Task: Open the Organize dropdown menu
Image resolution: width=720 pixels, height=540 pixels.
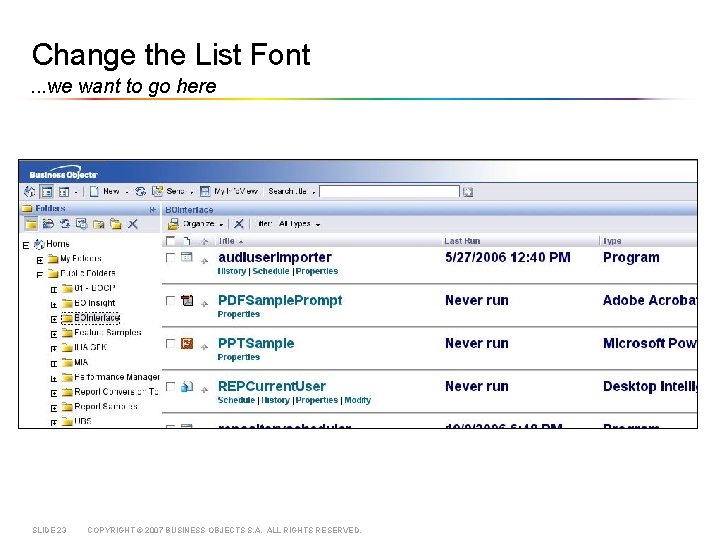Action: pos(221,225)
